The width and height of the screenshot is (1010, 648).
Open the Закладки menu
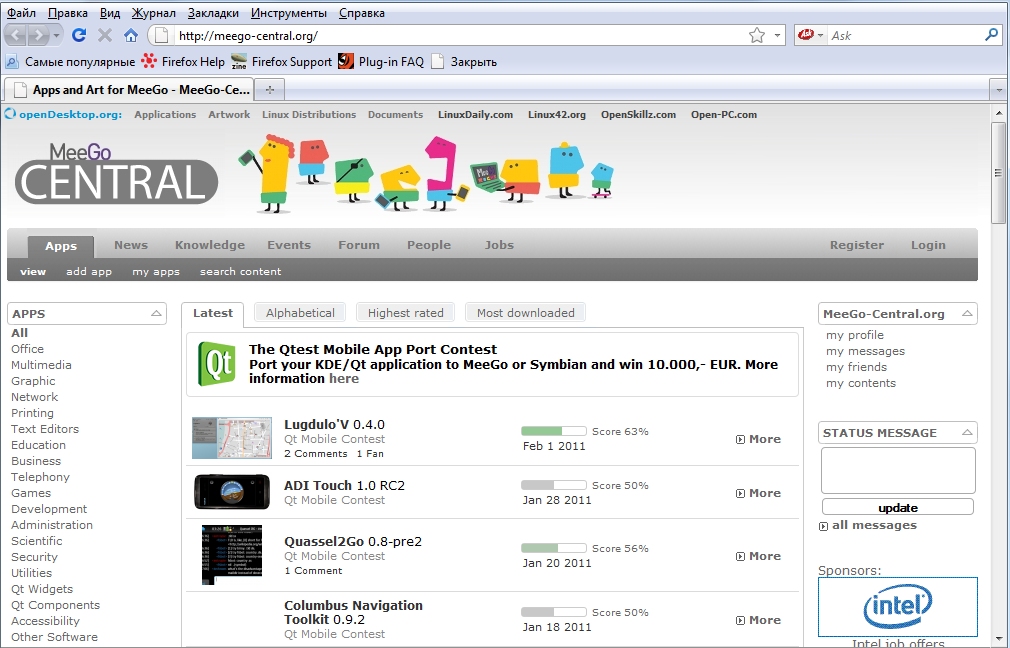tap(213, 13)
